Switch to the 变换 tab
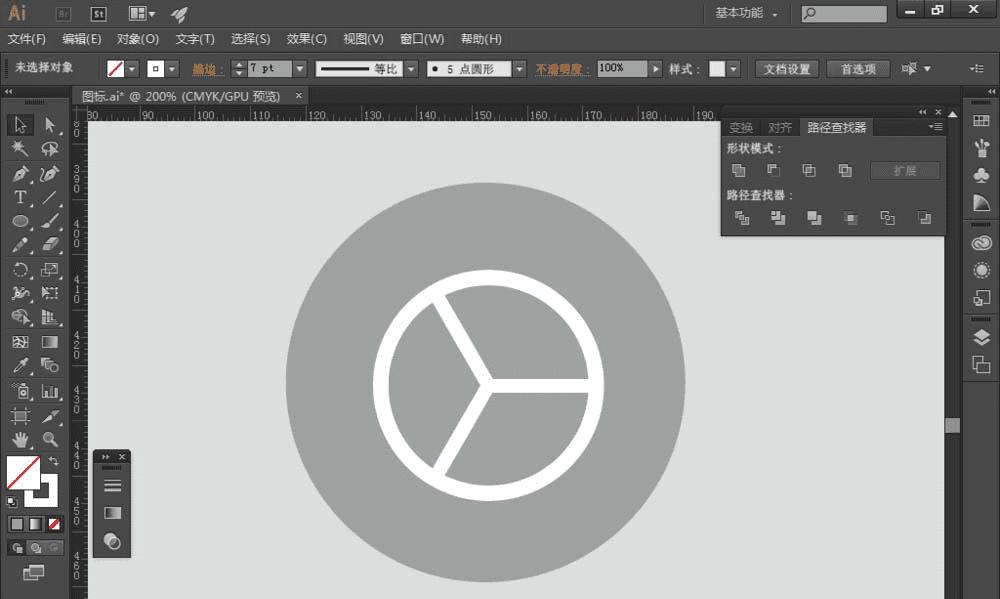Image resolution: width=1000 pixels, height=599 pixels. [740, 128]
